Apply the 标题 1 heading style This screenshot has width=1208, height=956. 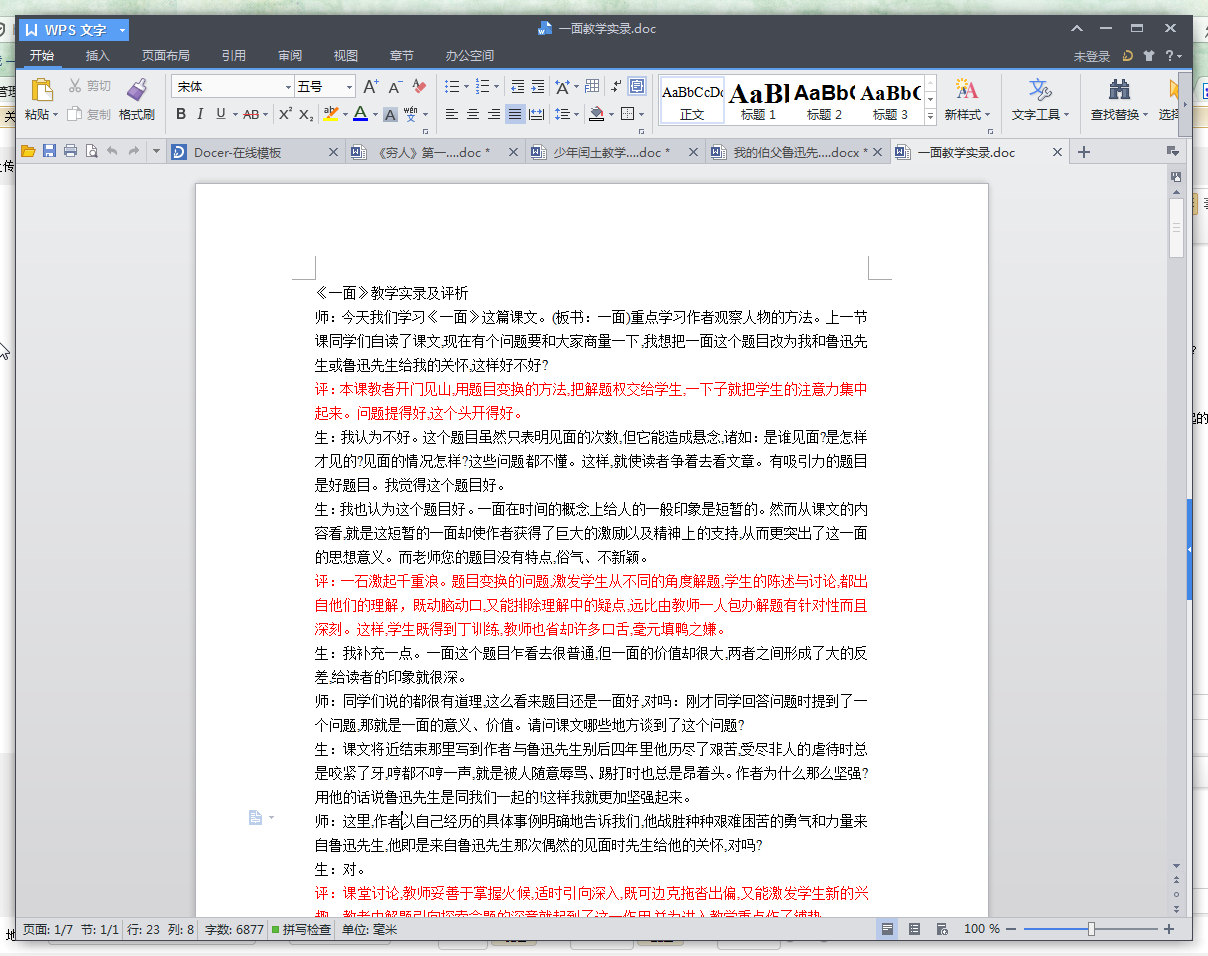point(759,100)
